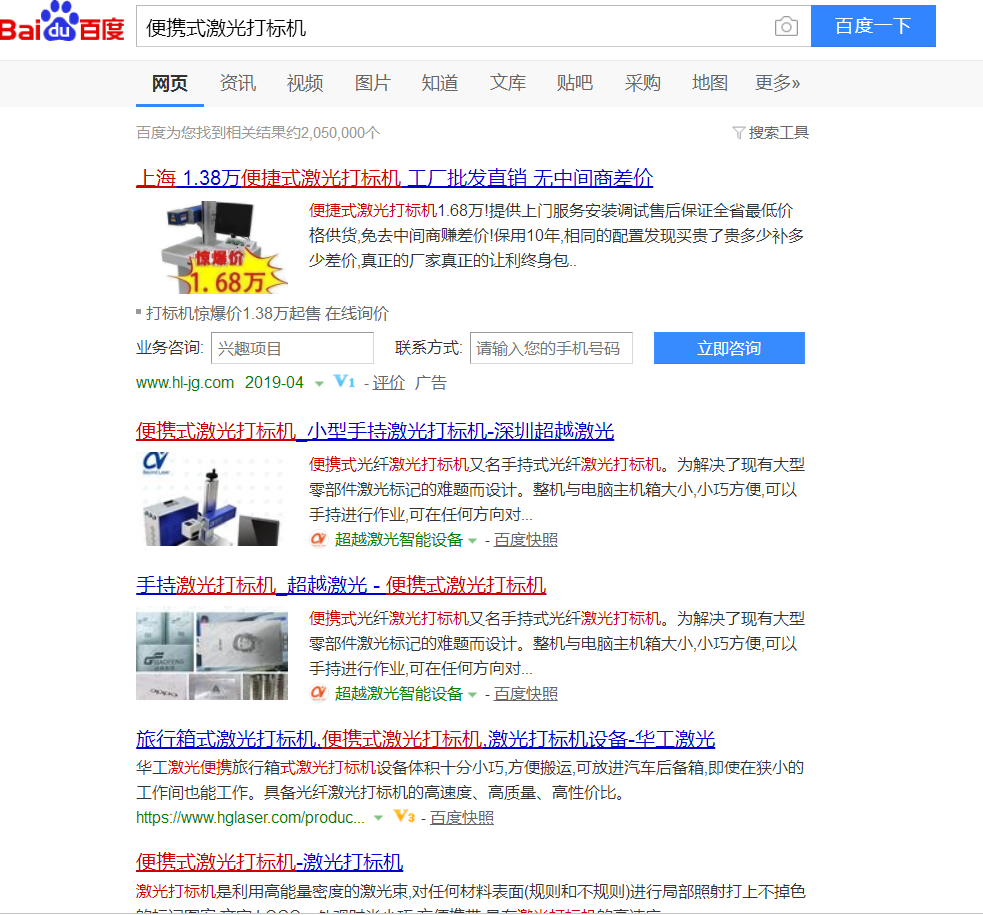
Task: Open 搜索工具 search tools
Action: coord(778,132)
